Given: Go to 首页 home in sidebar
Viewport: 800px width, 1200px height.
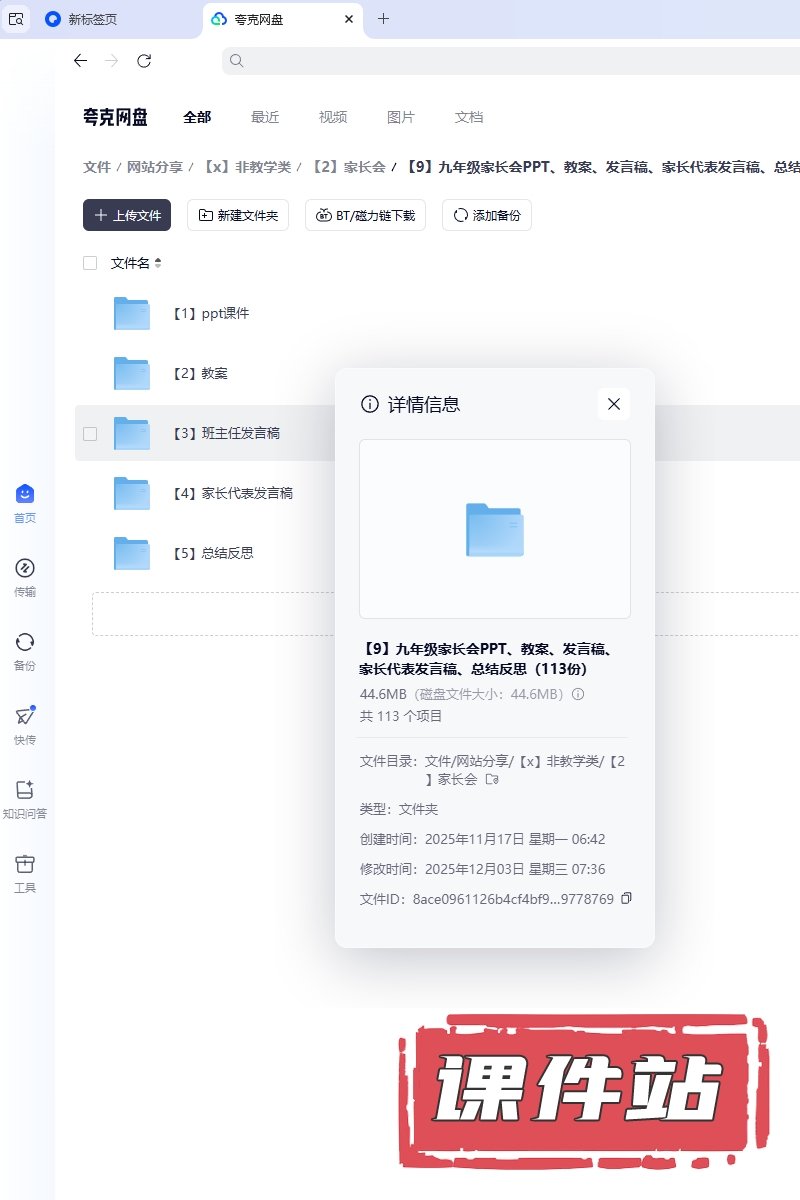Looking at the screenshot, I should pyautogui.click(x=25, y=495).
